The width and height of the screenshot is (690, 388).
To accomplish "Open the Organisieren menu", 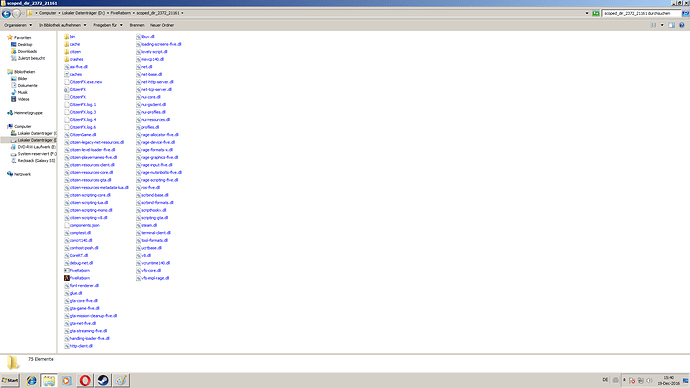I will (x=18, y=25).
